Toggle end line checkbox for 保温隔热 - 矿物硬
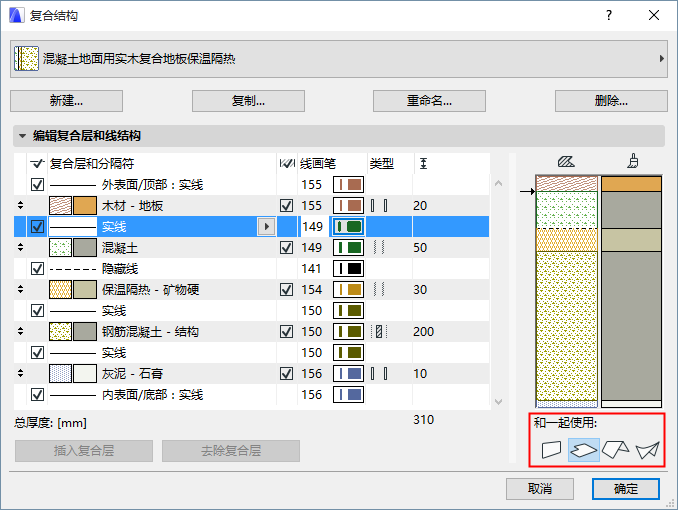The height and width of the screenshot is (510, 678). pos(287,289)
